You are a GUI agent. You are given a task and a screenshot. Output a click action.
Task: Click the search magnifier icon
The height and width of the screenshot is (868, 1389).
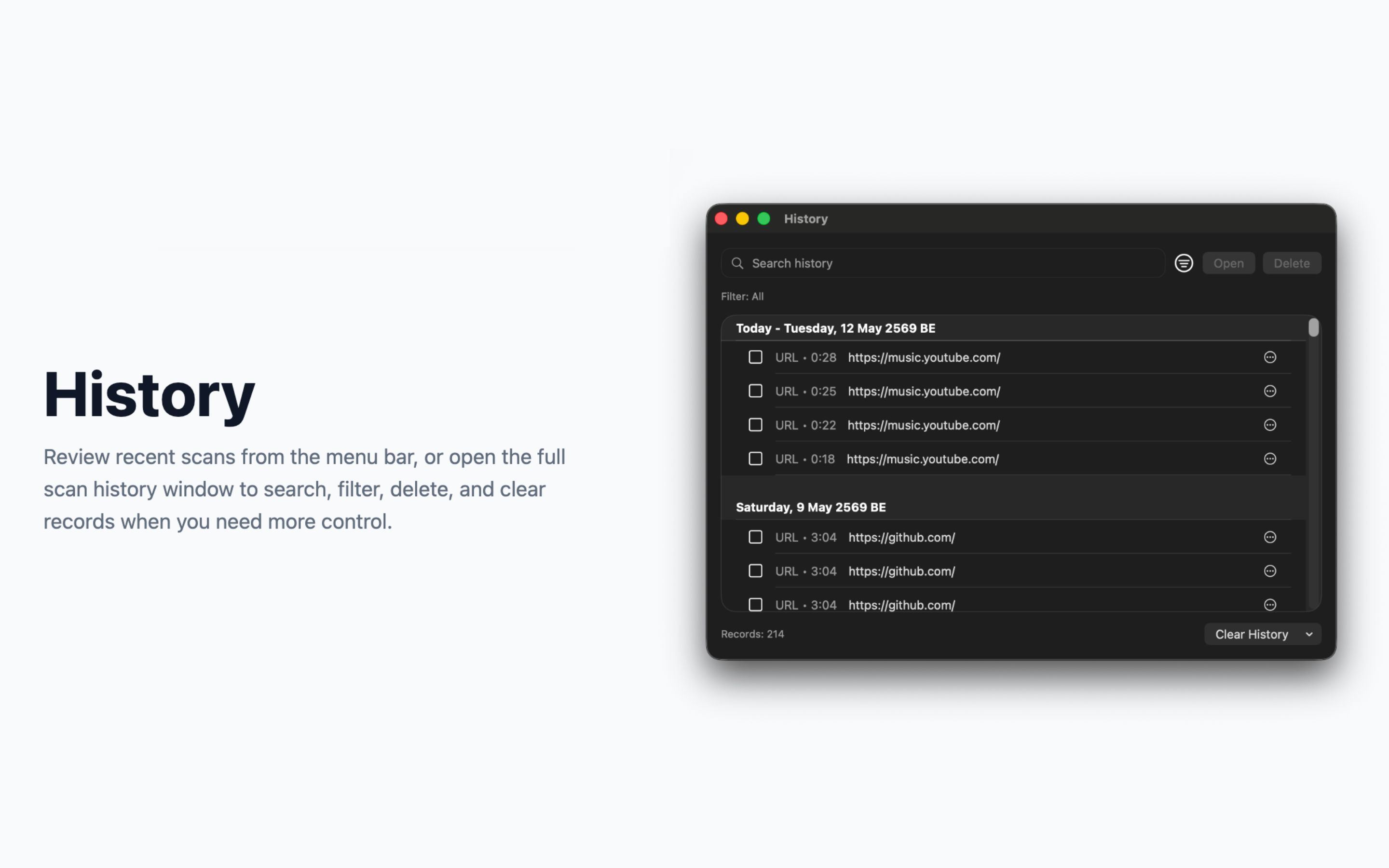coord(737,263)
